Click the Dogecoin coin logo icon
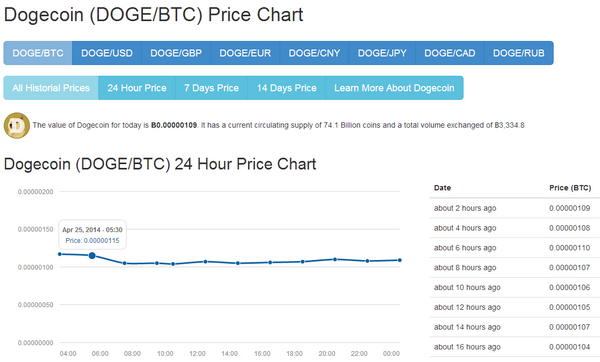Image resolution: width=600 pixels, height=362 pixels. [17, 125]
